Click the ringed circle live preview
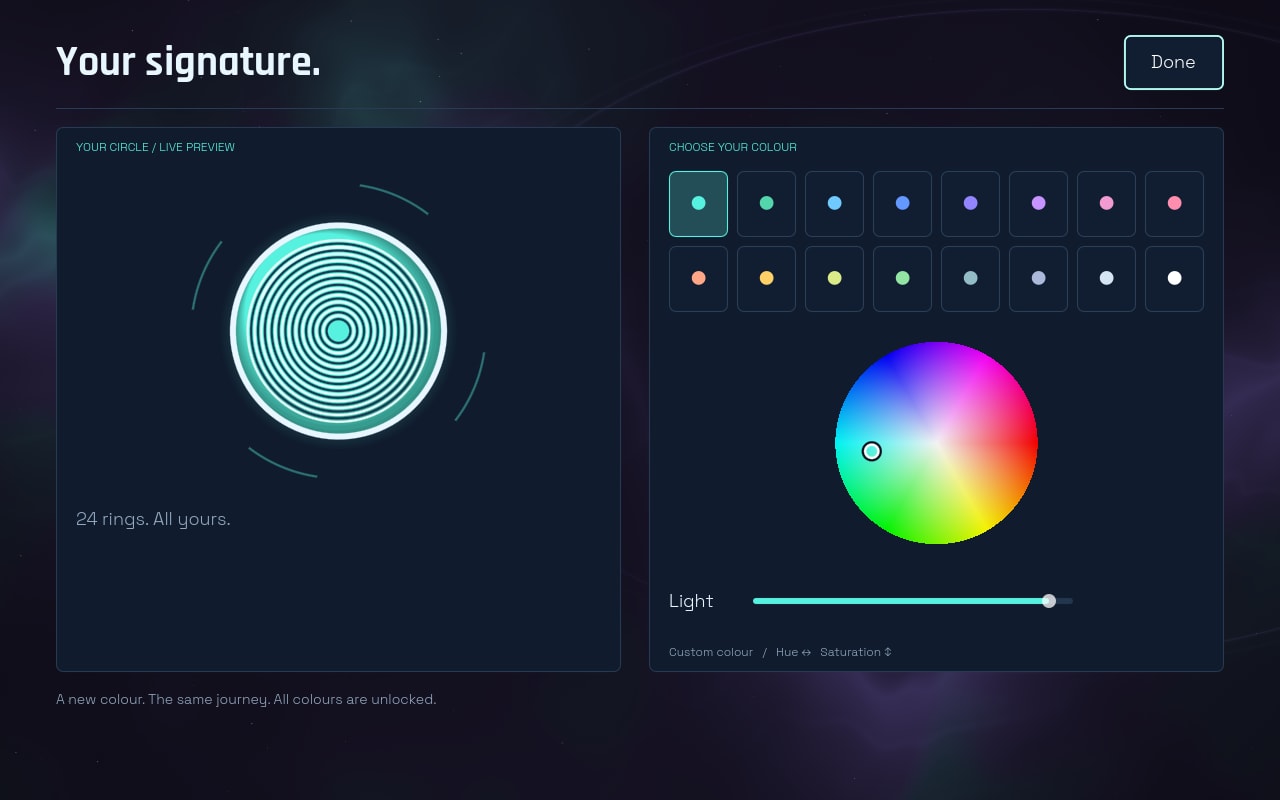The image size is (1280, 800). click(338, 331)
